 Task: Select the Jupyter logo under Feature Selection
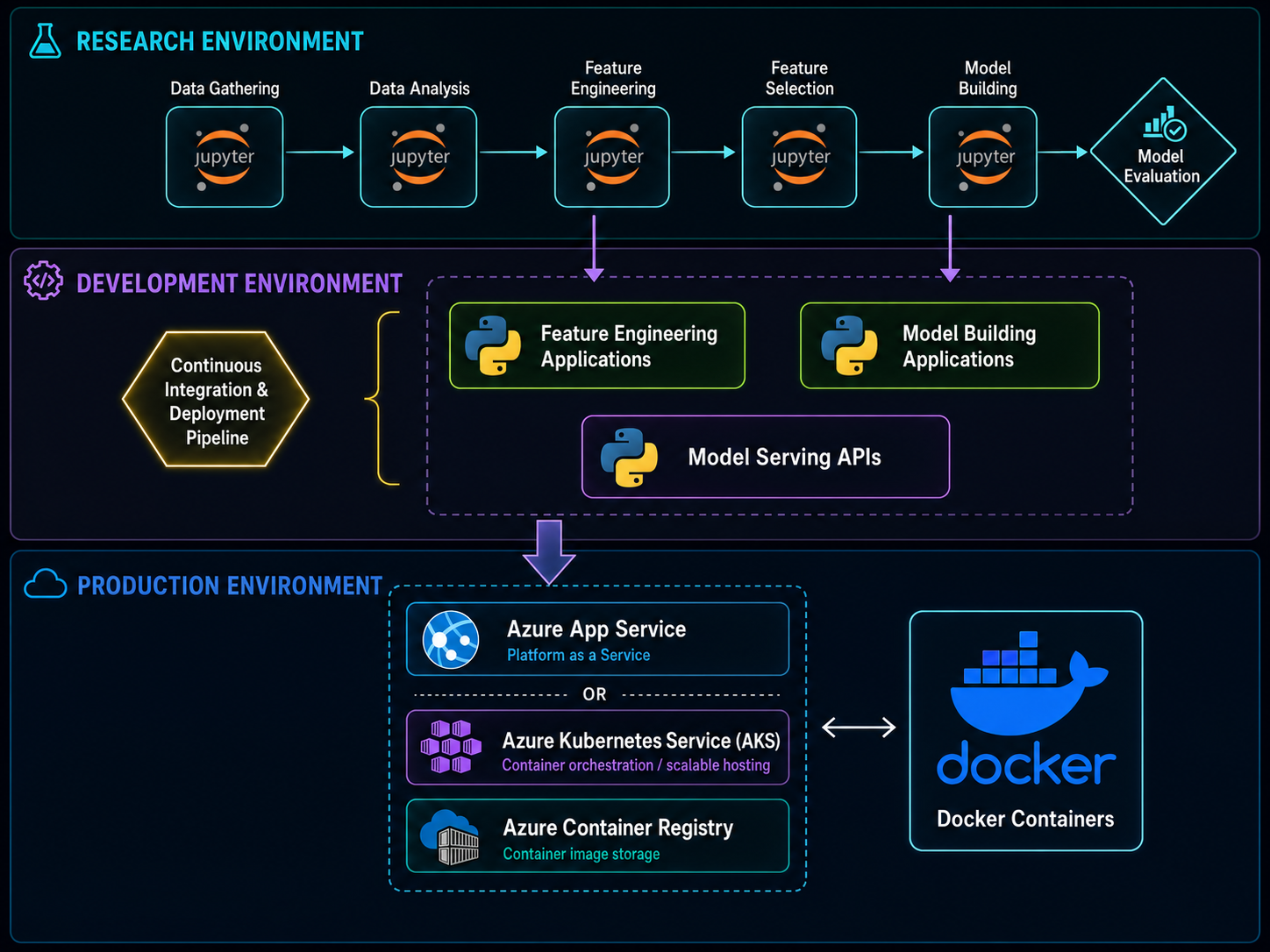click(800, 158)
